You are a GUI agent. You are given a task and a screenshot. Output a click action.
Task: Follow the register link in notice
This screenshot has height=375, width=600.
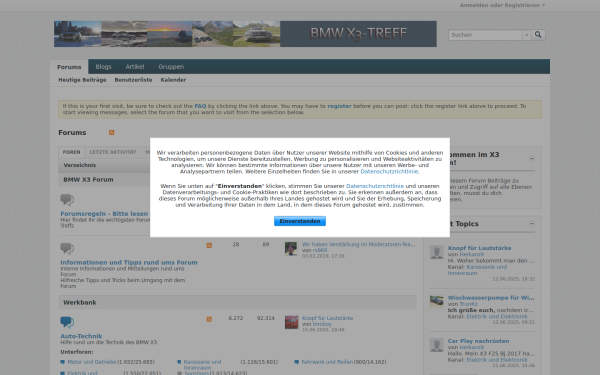pyautogui.click(x=339, y=106)
